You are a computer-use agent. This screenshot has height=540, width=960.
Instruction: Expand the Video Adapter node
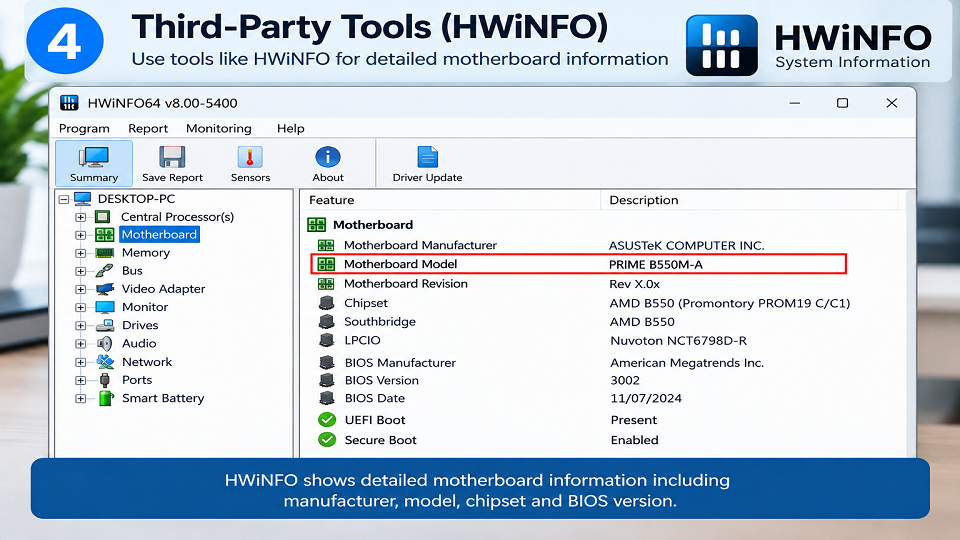(80, 289)
